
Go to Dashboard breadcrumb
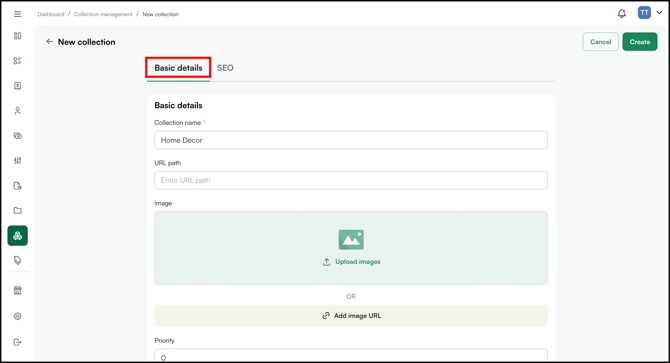tap(50, 14)
